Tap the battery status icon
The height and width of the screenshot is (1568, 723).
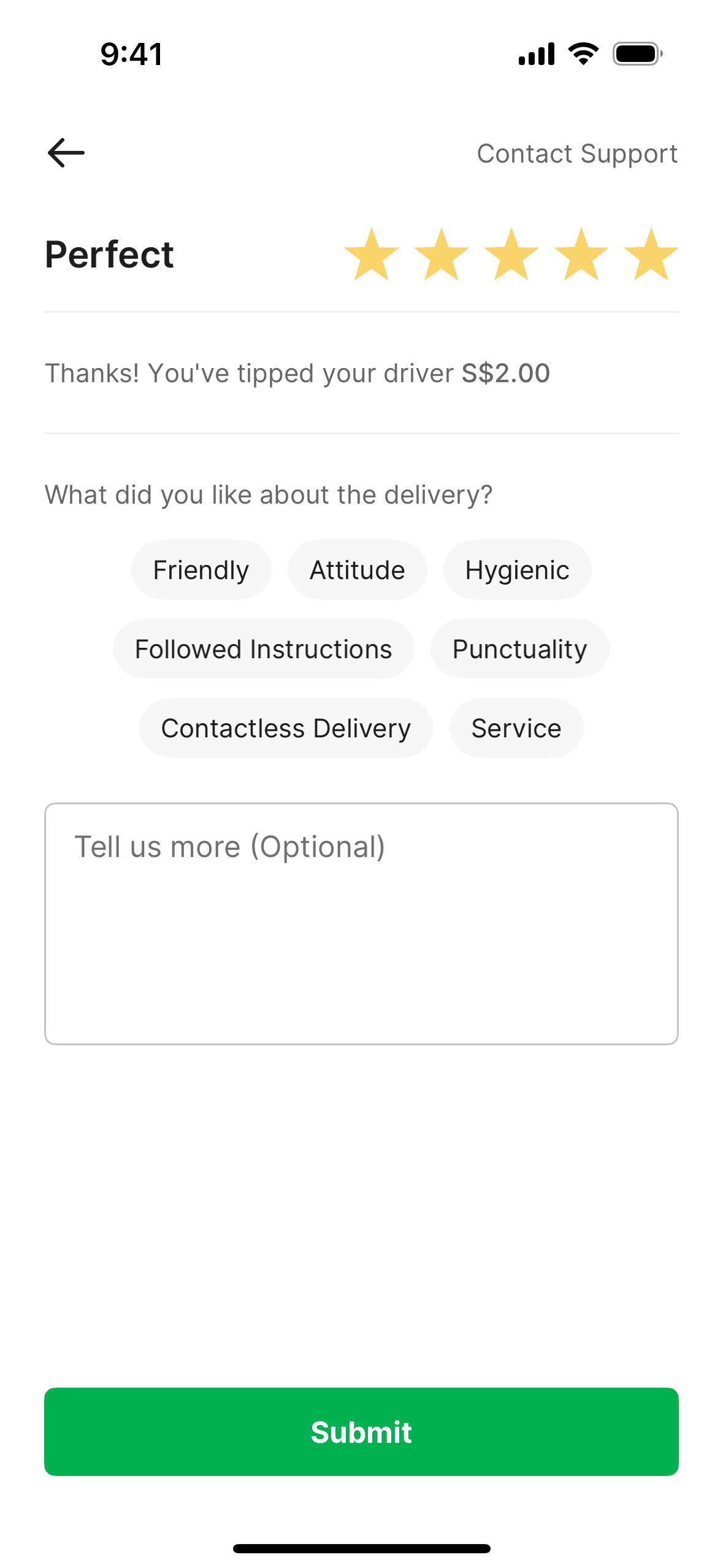coord(638,54)
